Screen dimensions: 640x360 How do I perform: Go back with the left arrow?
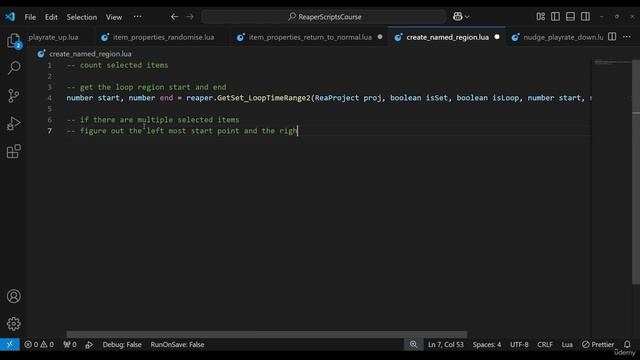pos(174,17)
